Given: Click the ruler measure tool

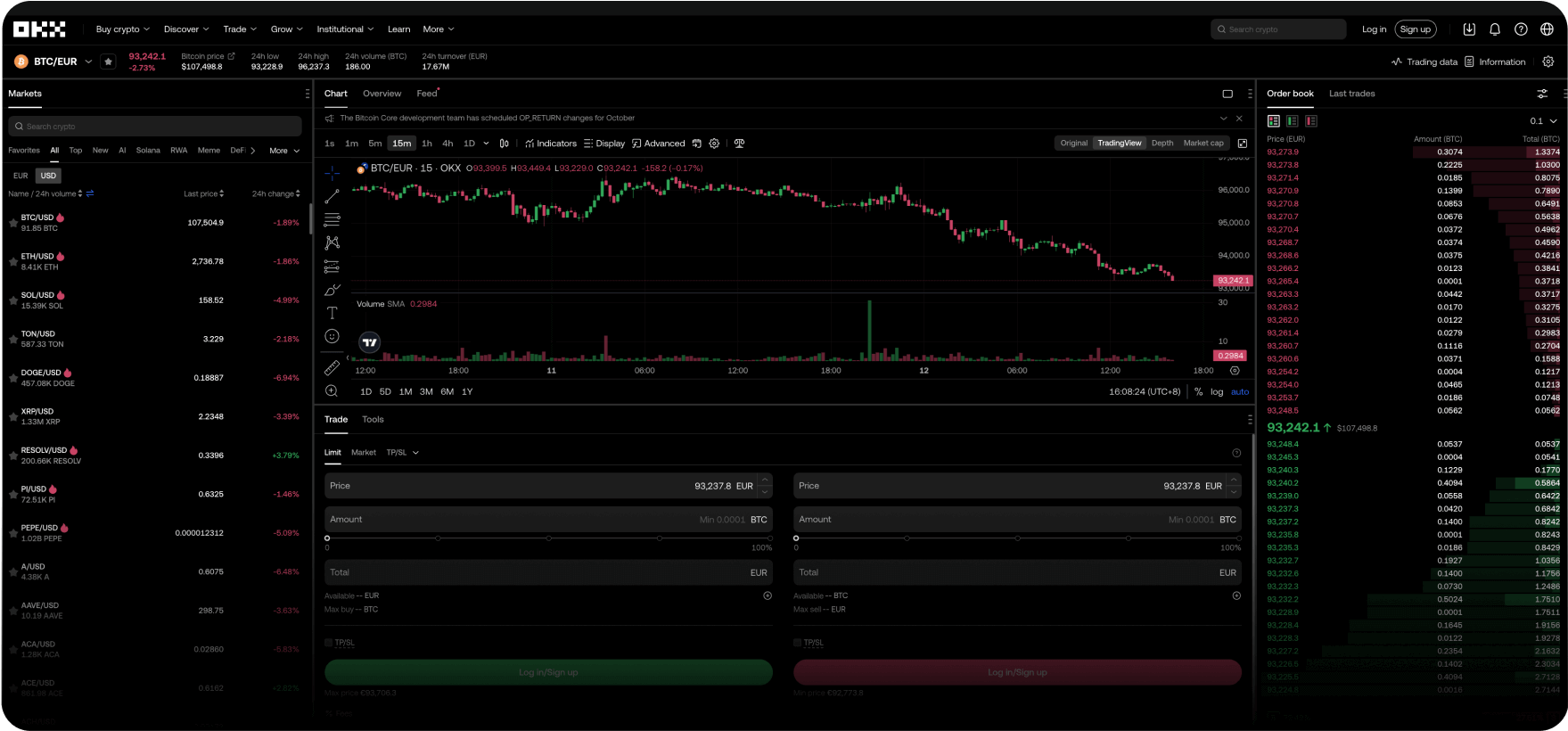Looking at the screenshot, I should pos(332,367).
